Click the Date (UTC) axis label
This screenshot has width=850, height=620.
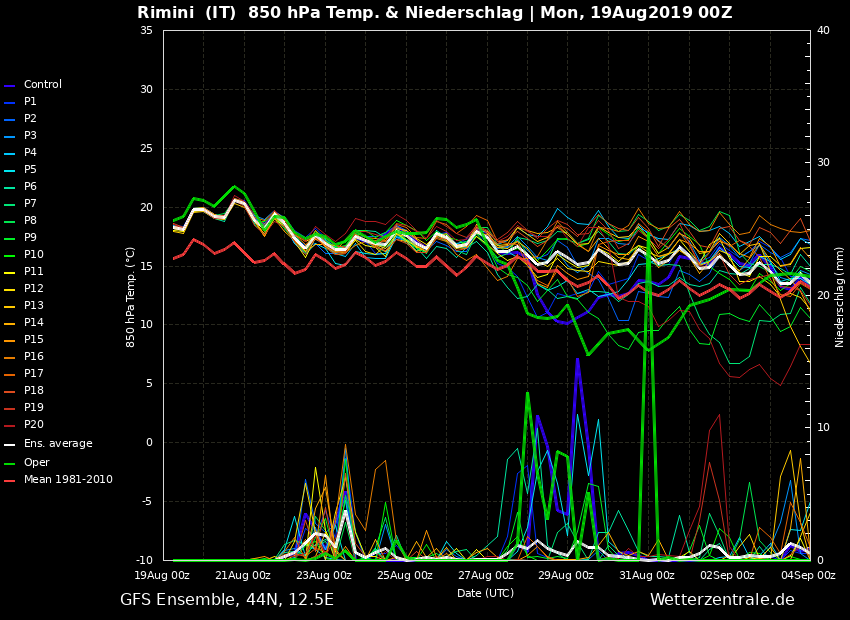[485, 593]
